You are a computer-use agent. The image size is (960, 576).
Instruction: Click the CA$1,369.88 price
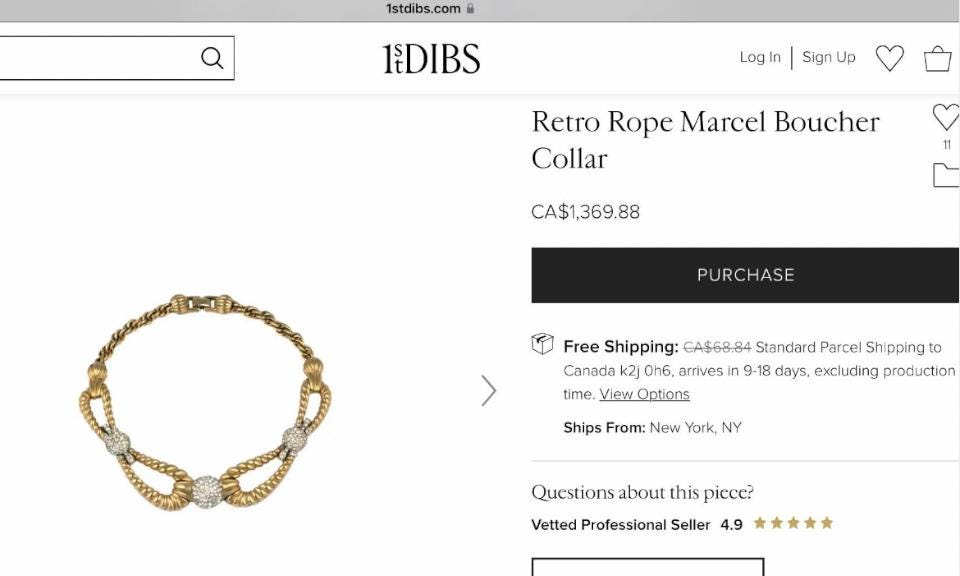585,212
